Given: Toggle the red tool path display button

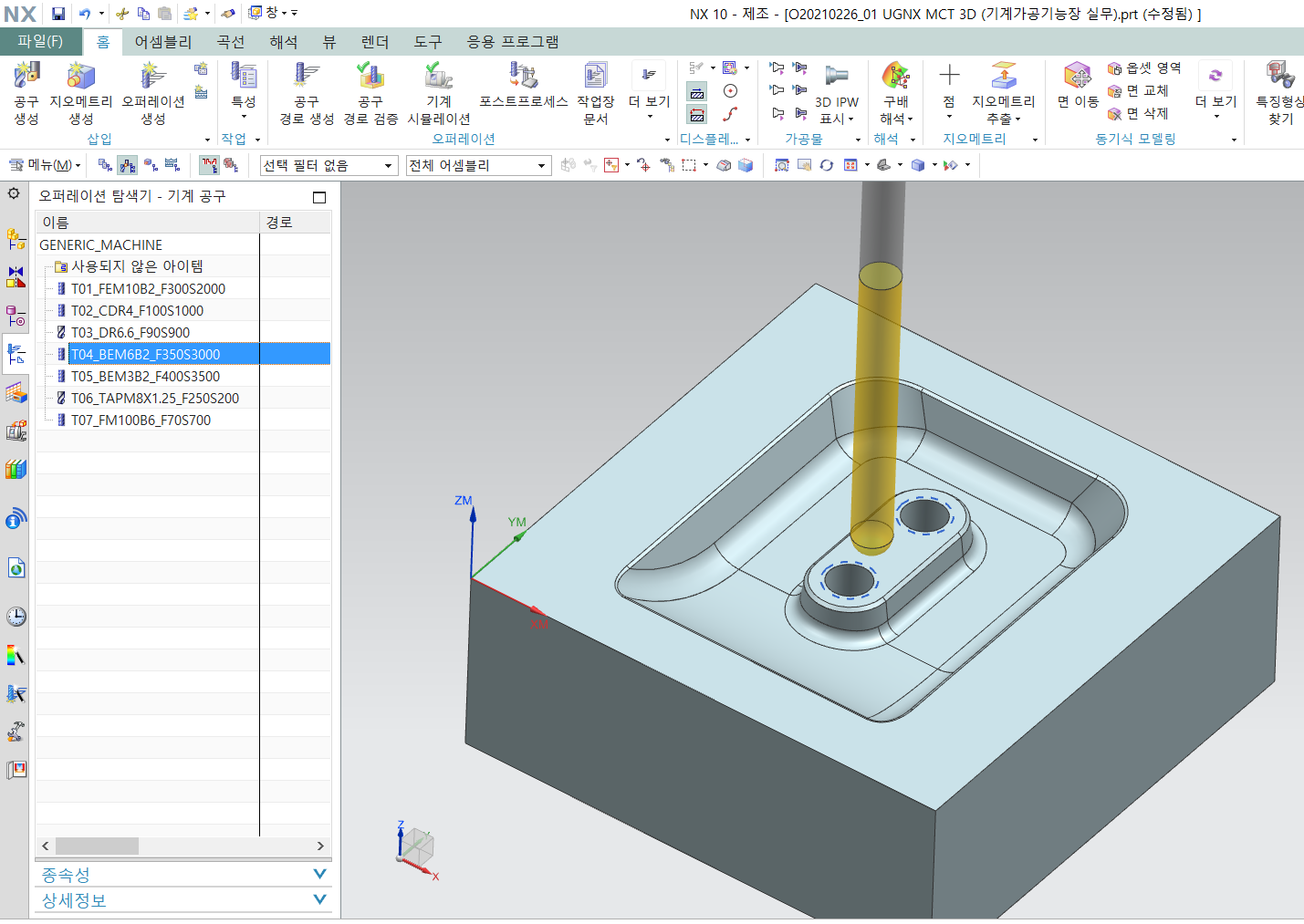Looking at the screenshot, I should (210, 165).
